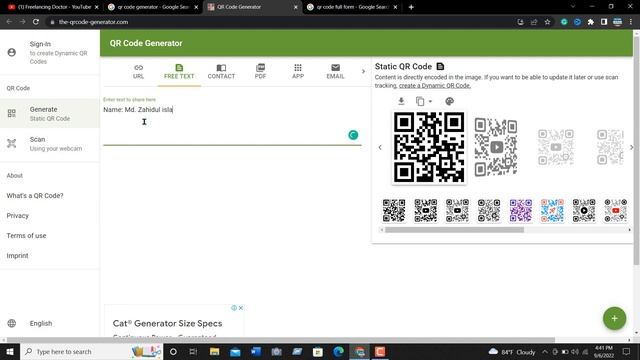
Task: Open Terms of use
Action: (x=26, y=236)
